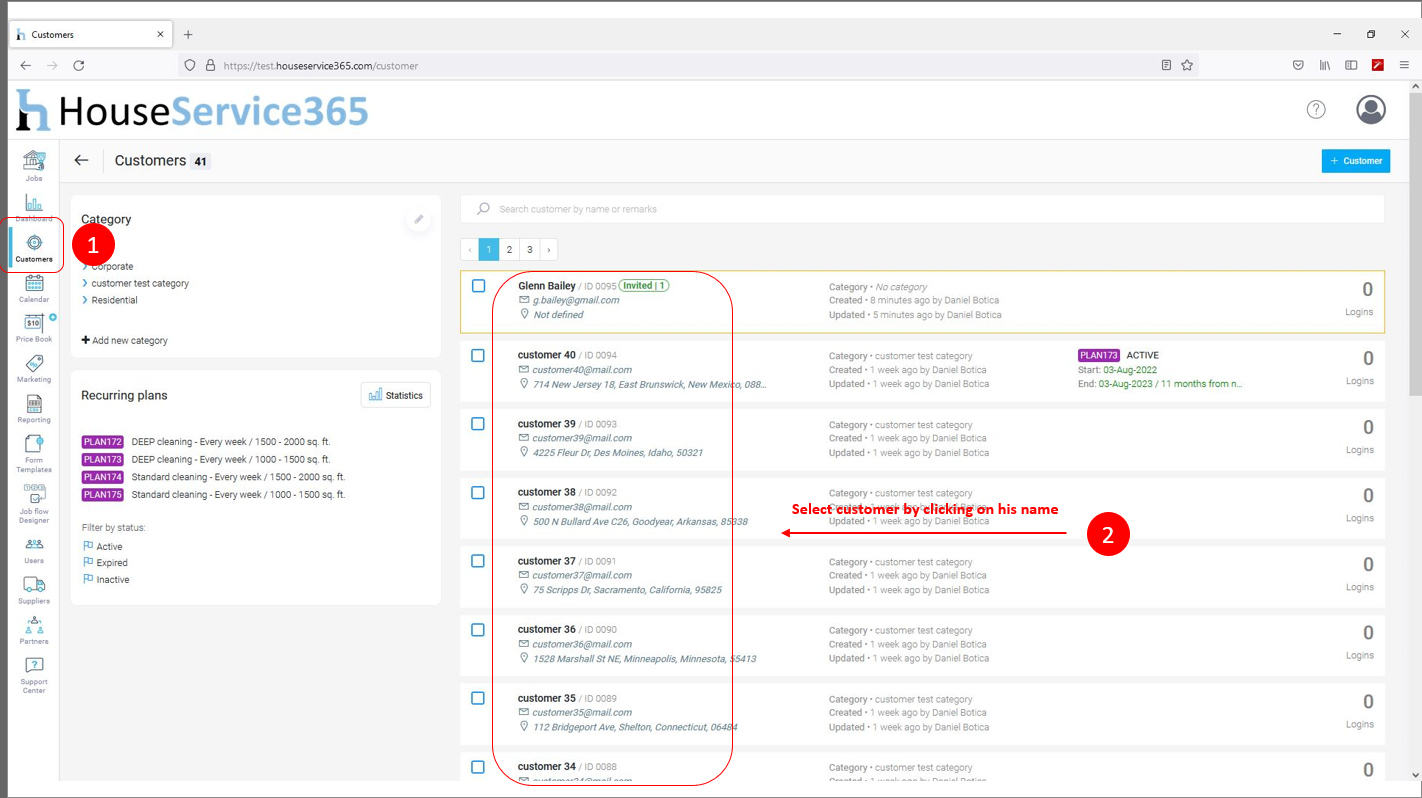Open the user profile avatar

(1371, 109)
